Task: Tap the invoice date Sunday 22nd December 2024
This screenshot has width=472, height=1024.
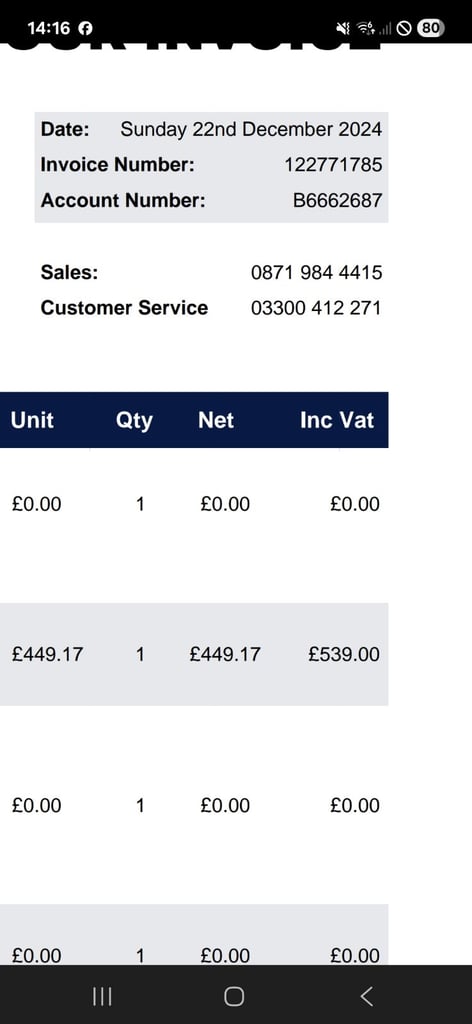Action: tap(251, 129)
